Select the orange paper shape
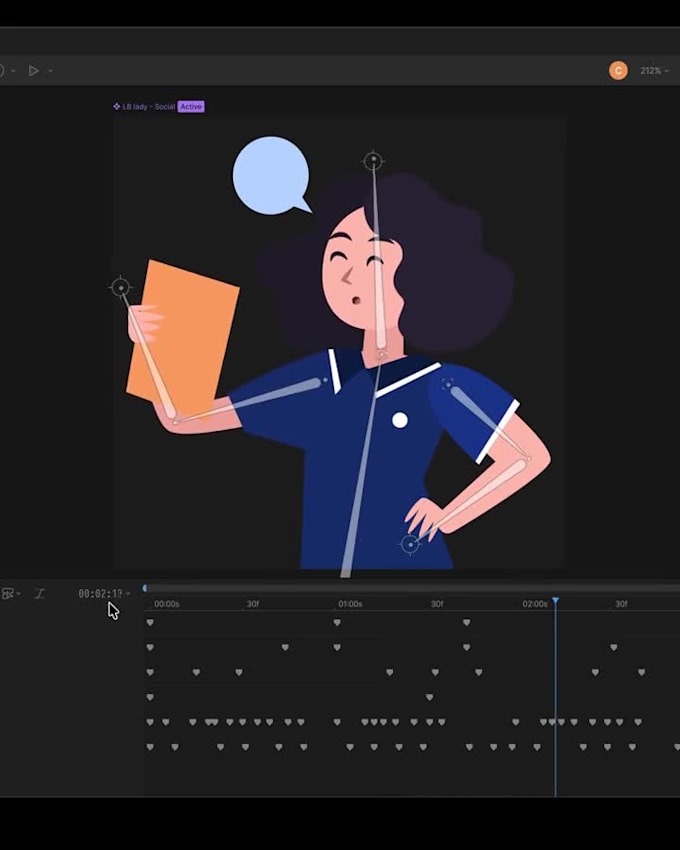The image size is (680, 850). (x=187, y=336)
